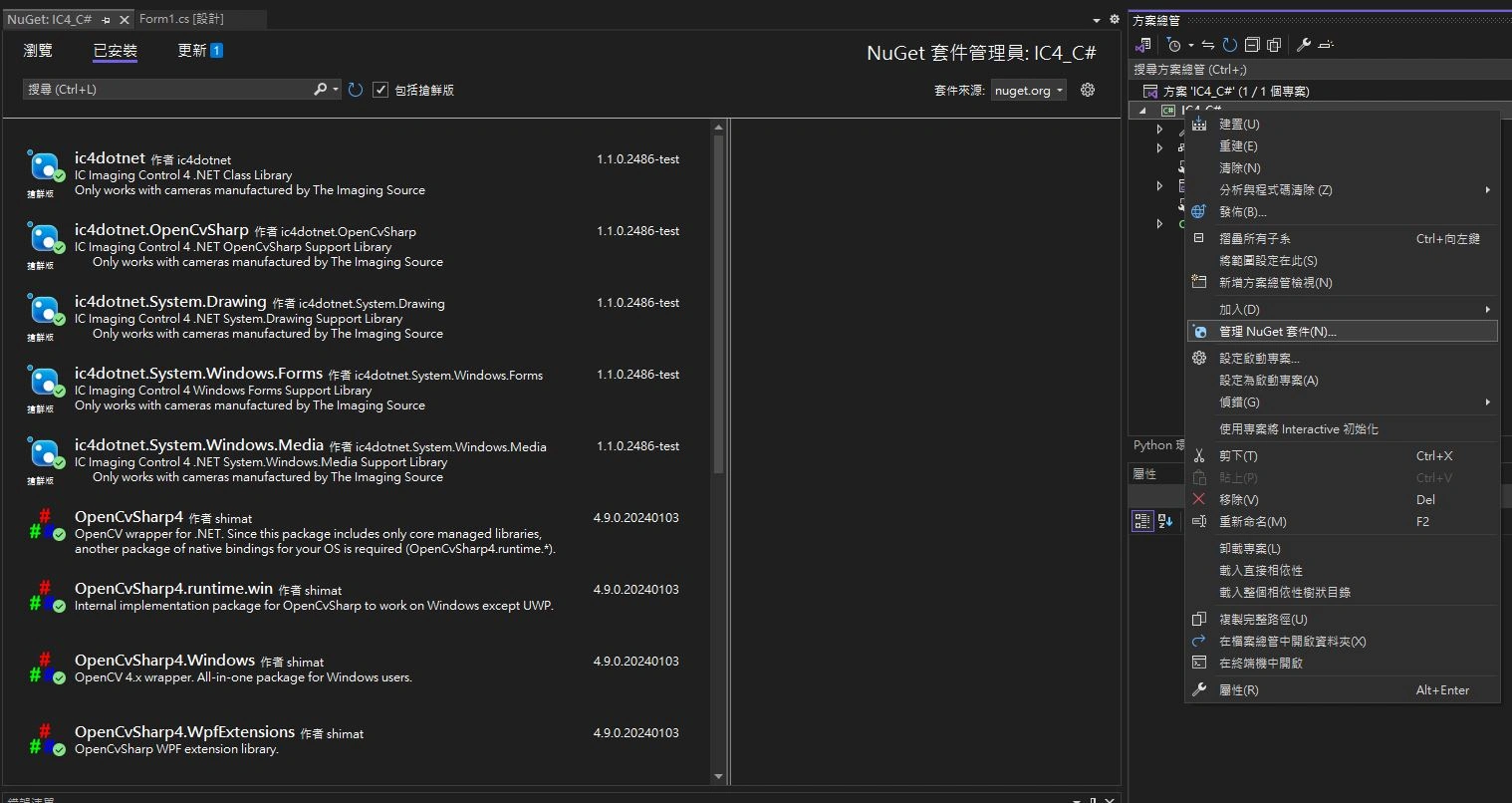Open the 瀏覽 browse tab
1512x803 pixels.
[38, 51]
